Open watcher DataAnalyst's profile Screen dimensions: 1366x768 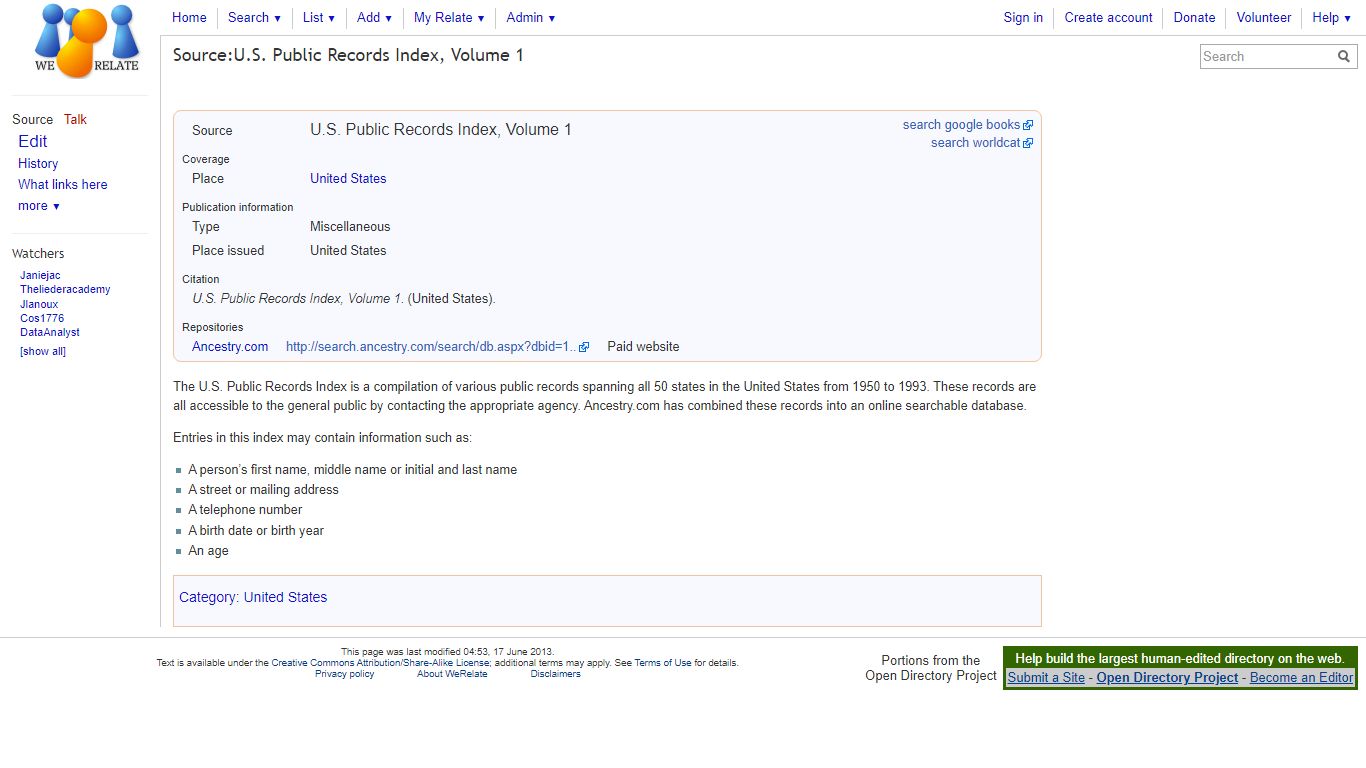tap(50, 332)
